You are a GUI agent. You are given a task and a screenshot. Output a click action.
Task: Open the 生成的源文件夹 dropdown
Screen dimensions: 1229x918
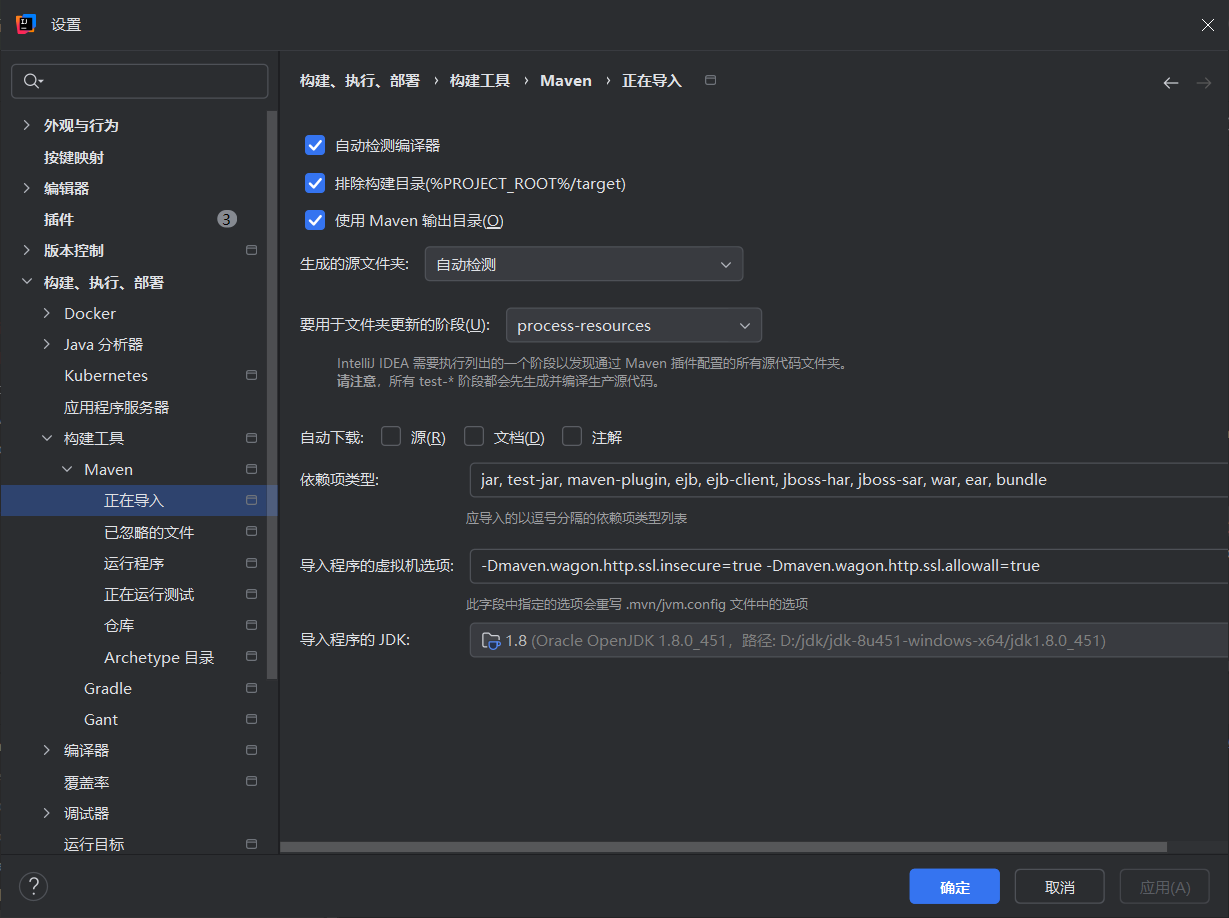point(584,264)
